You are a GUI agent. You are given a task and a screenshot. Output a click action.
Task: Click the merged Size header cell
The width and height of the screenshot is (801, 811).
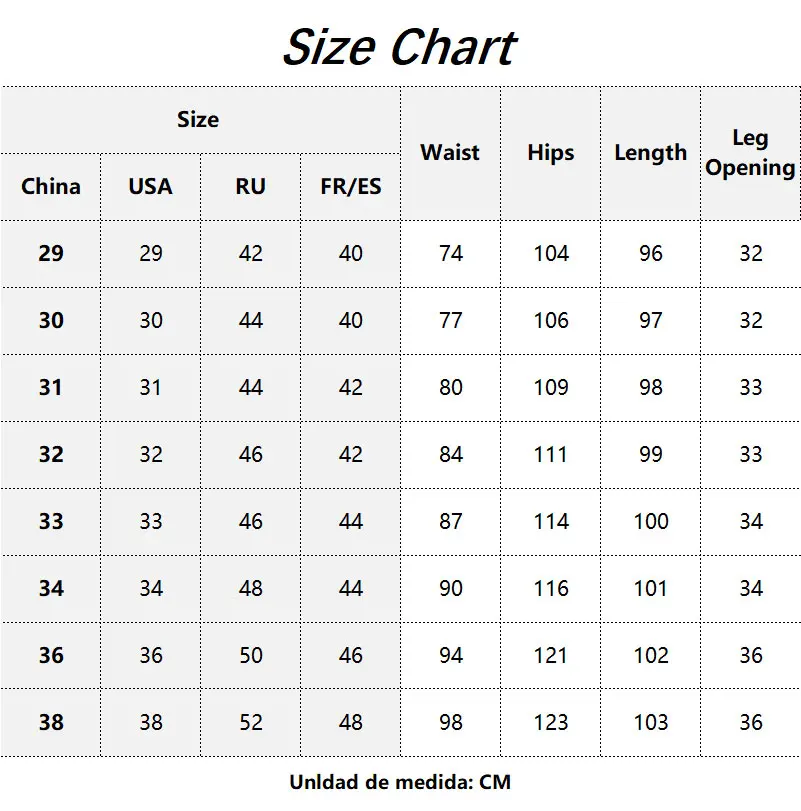pos(198,120)
